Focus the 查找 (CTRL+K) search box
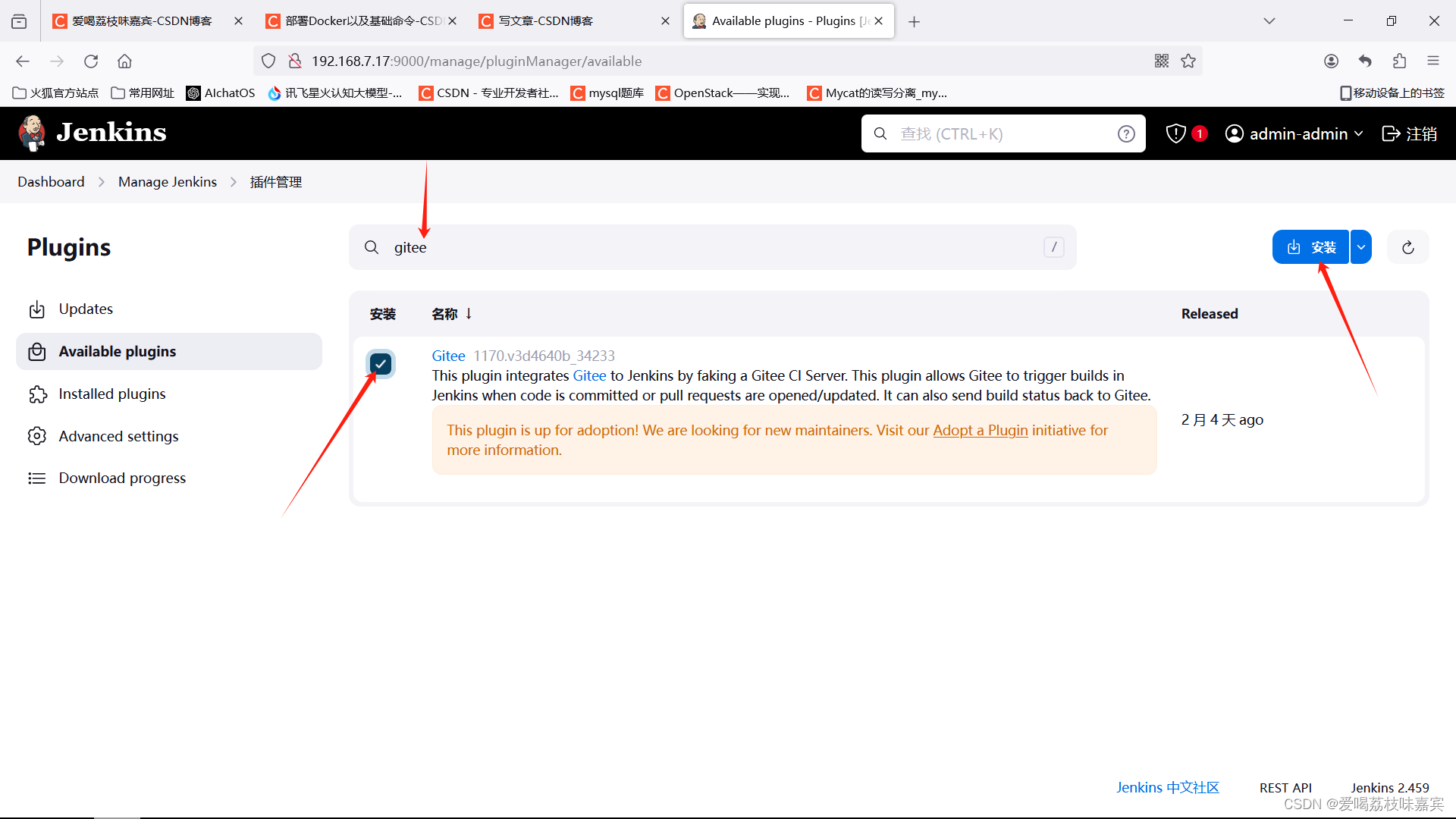 coord(1003,133)
